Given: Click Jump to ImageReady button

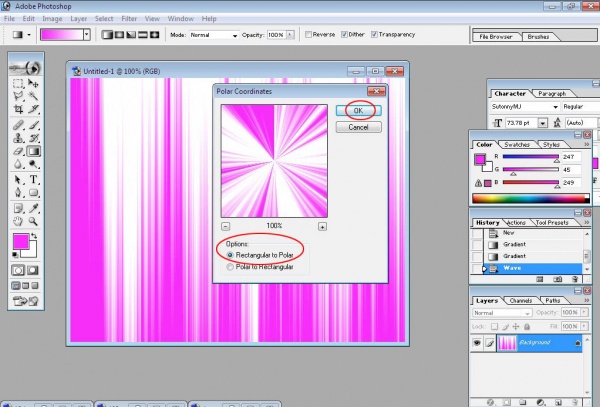Looking at the screenshot, I should tap(26, 301).
